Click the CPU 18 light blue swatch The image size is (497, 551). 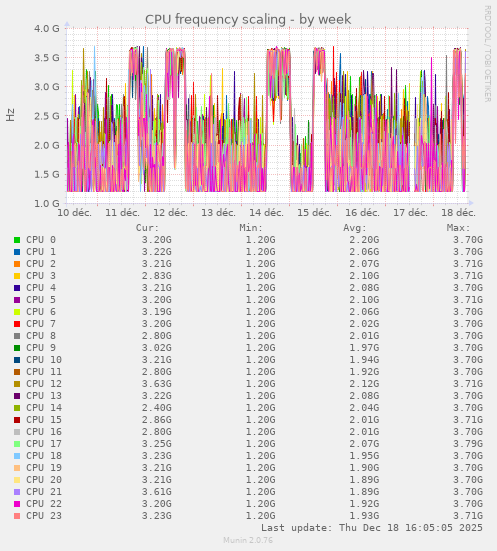point(17,456)
